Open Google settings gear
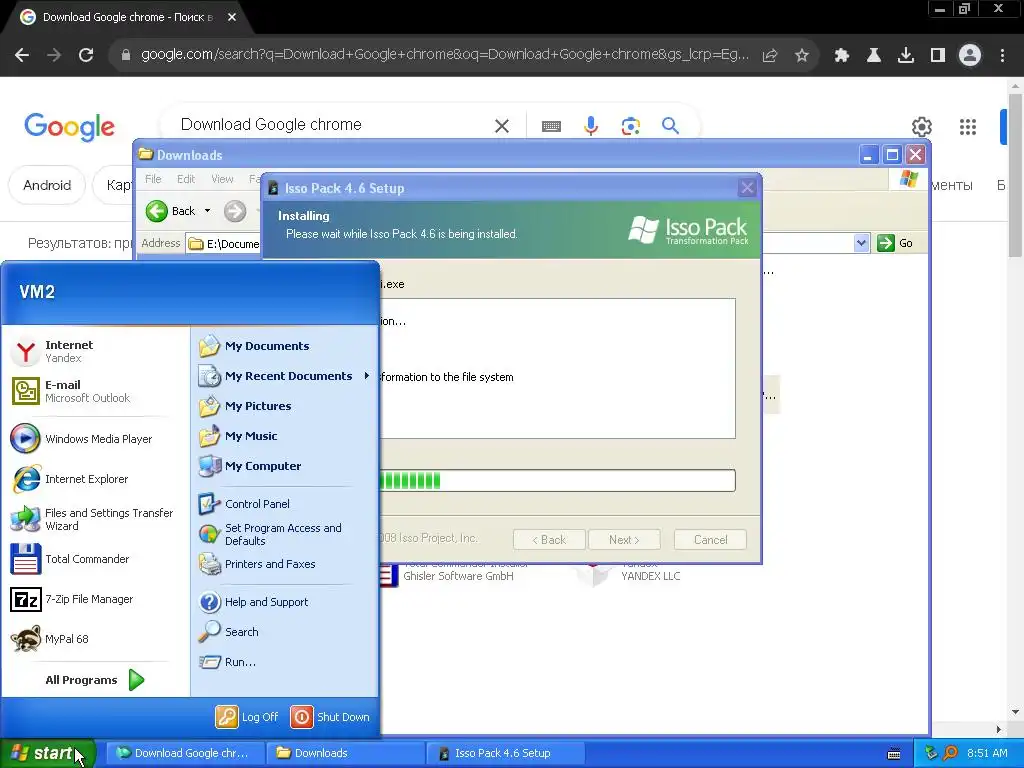The width and height of the screenshot is (1024, 768). [921, 127]
